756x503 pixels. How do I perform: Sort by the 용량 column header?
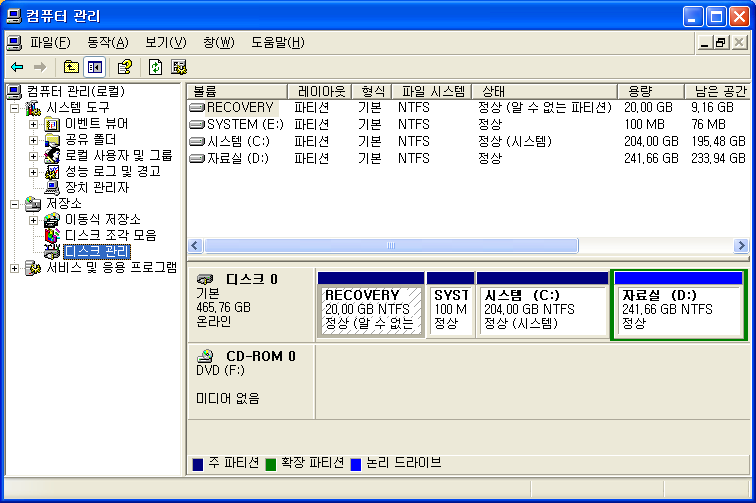pyautogui.click(x=651, y=91)
